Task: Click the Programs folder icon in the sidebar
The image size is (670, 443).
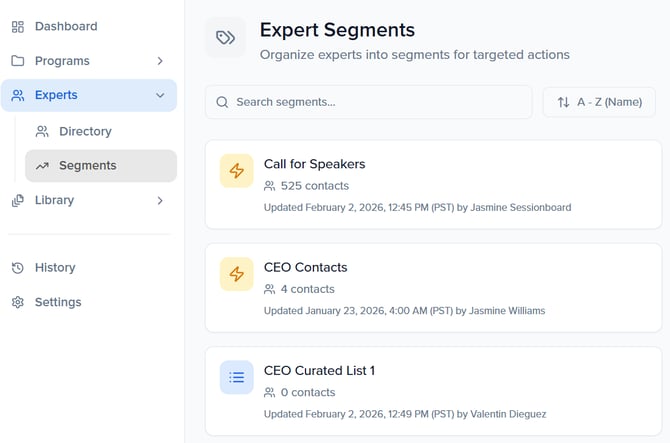Action: (18, 61)
